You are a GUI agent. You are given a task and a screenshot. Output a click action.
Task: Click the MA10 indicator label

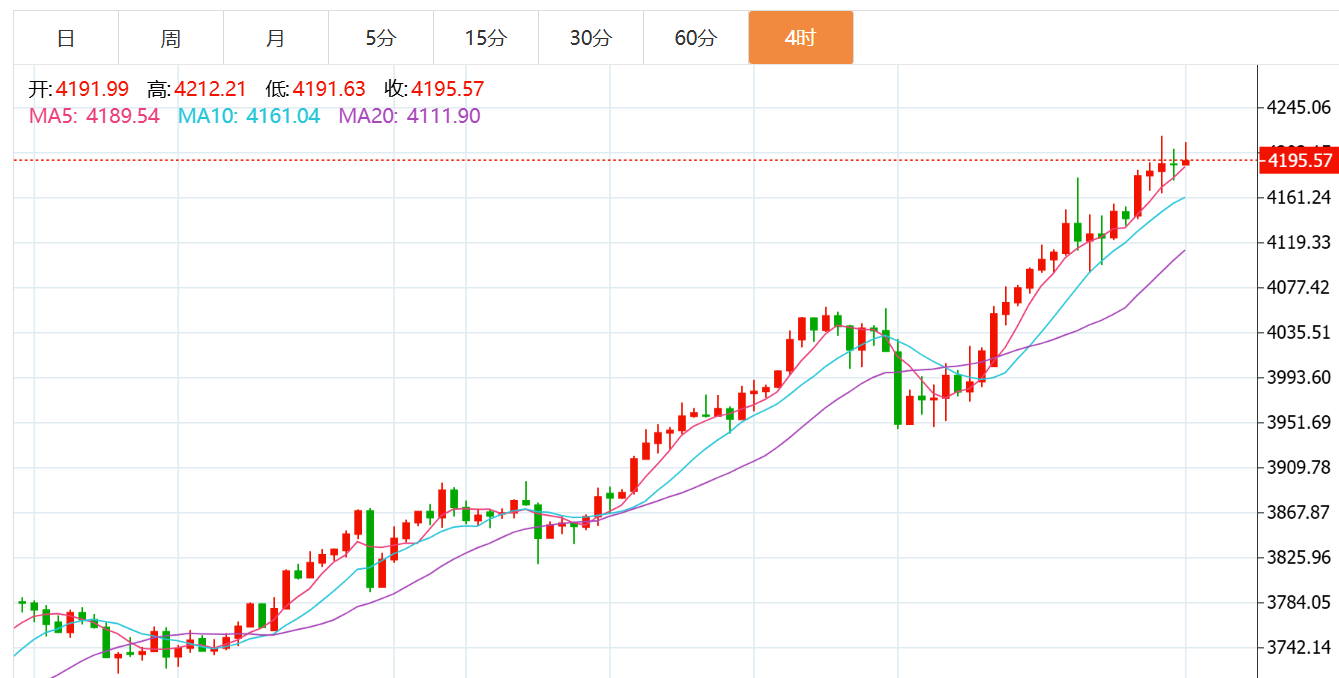click(249, 116)
